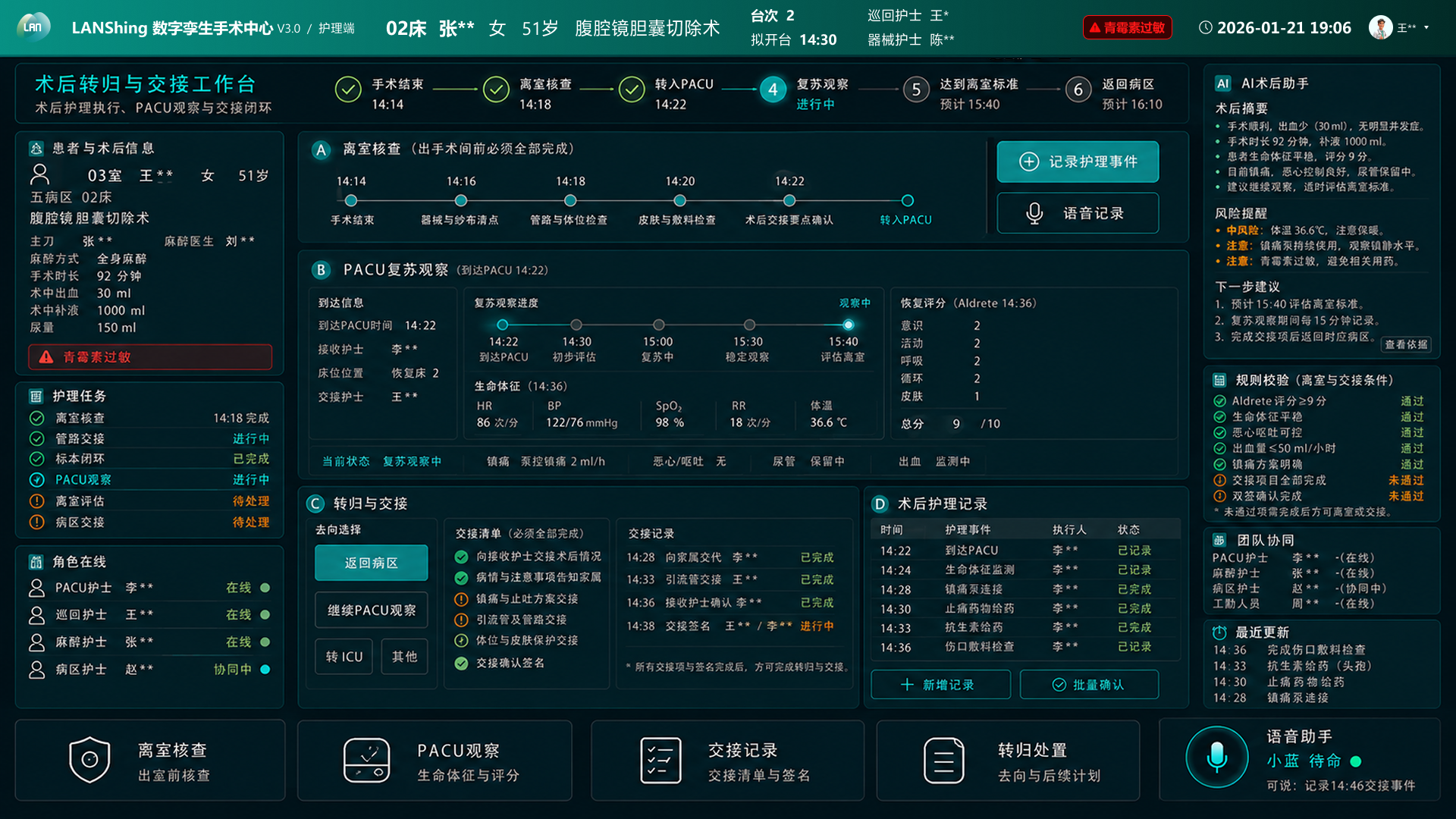Click the 角色在线 panel icon
The image size is (1456, 819).
tap(36, 562)
